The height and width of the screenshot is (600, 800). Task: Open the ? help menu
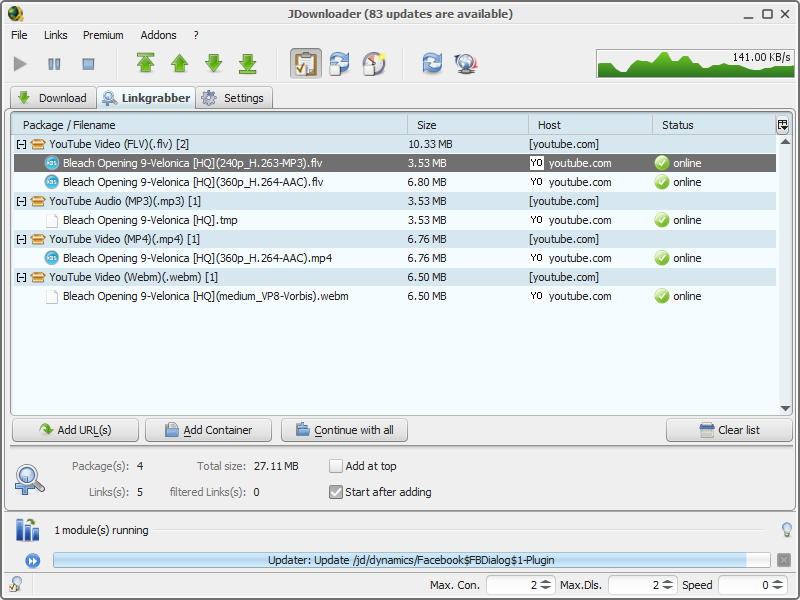coord(196,35)
